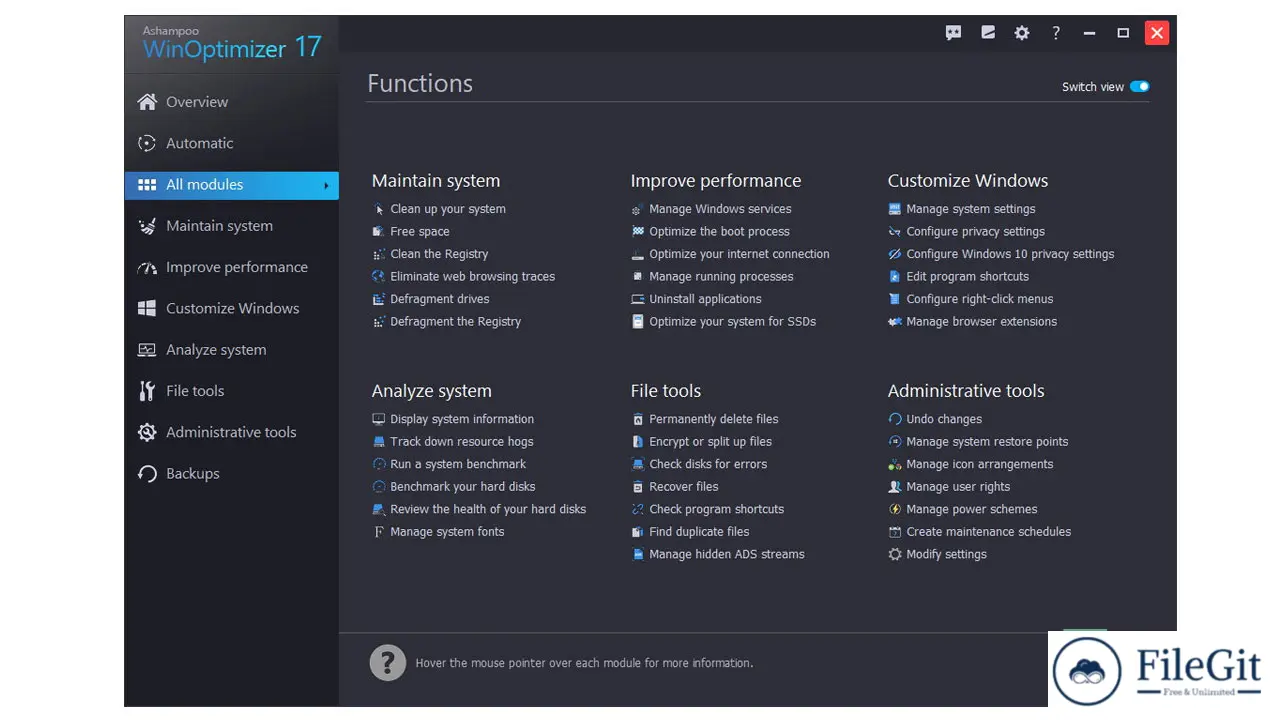Click the icon beside Manage power schemes
The height and width of the screenshot is (720, 1280).
click(x=895, y=509)
